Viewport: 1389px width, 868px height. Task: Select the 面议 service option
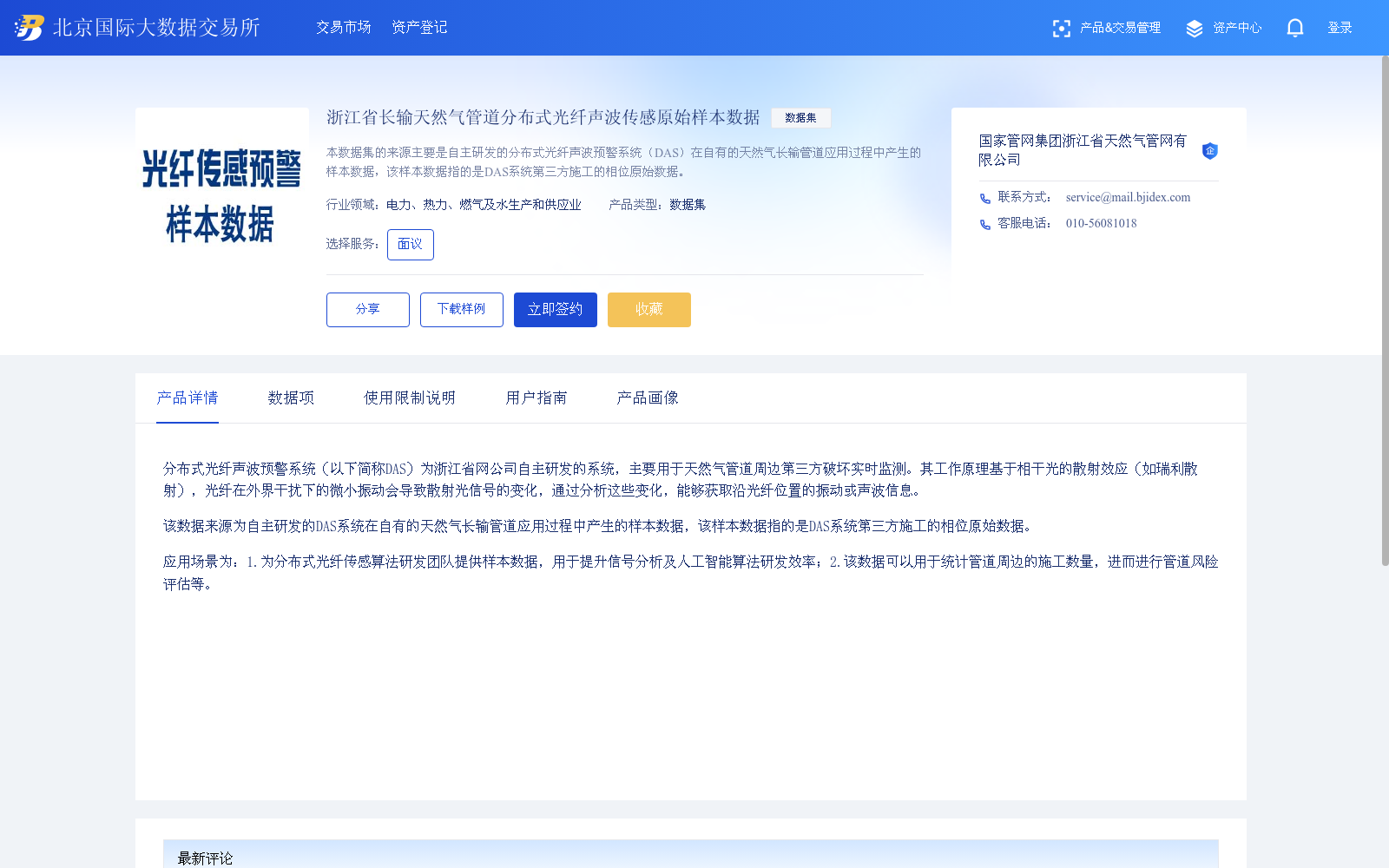(411, 245)
